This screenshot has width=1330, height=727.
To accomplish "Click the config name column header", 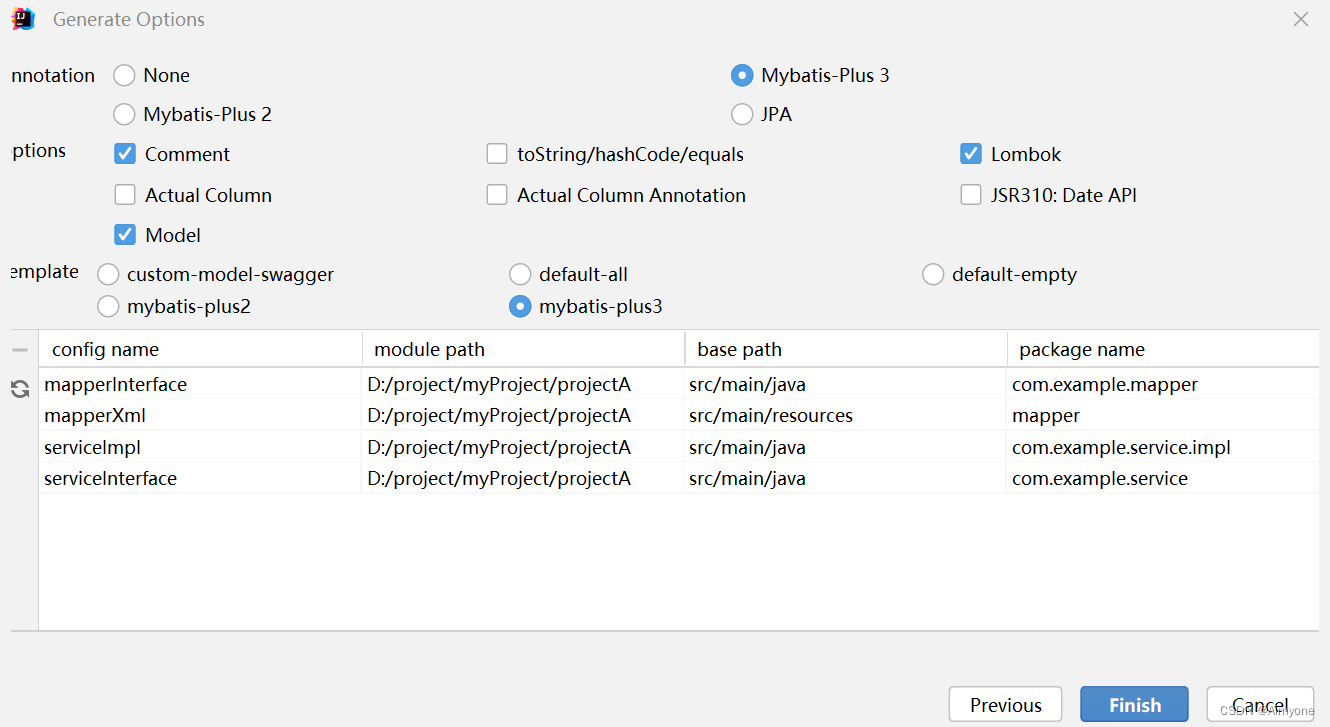I will (200, 349).
